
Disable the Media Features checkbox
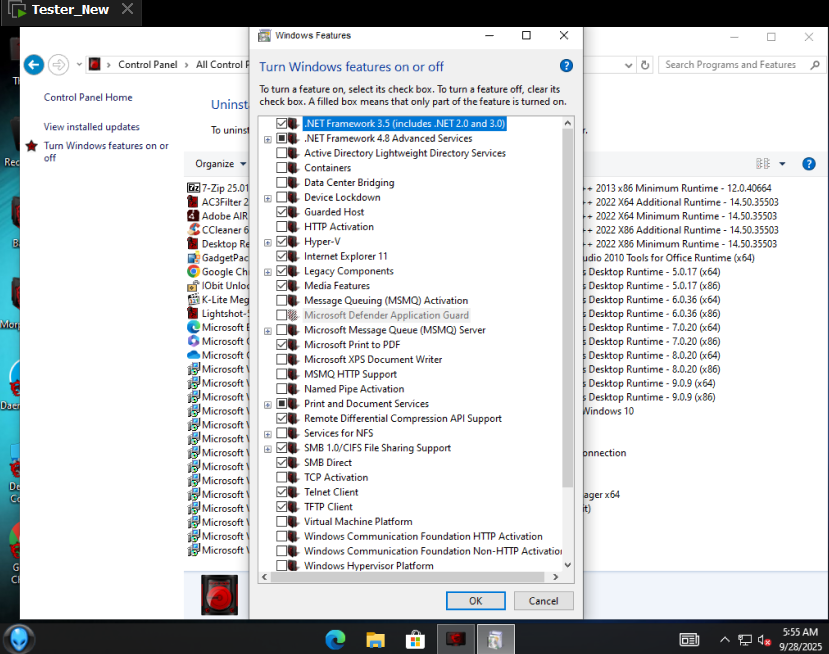[x=282, y=285]
